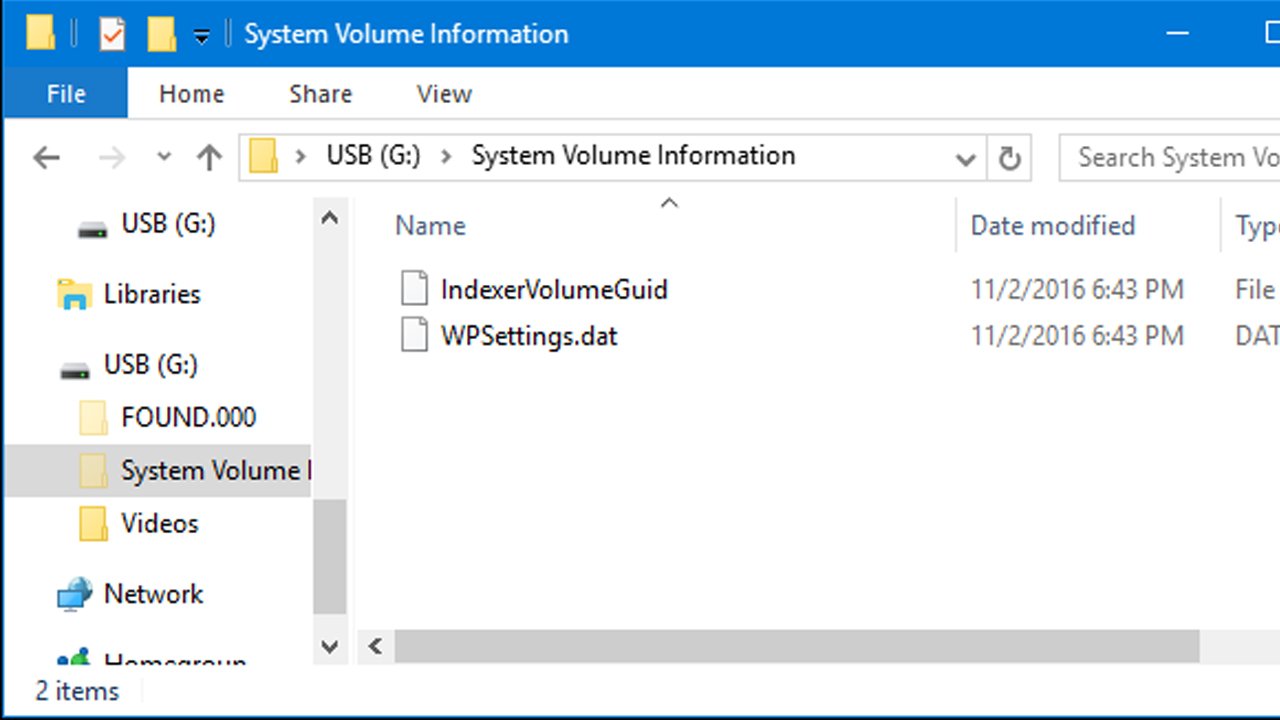This screenshot has height=720, width=1280.
Task: Select the IndexerVolumeGuid file icon
Action: 414,289
